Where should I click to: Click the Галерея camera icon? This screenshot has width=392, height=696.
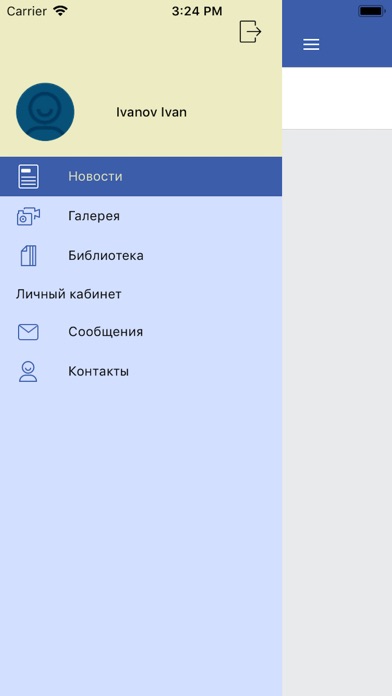point(28,216)
